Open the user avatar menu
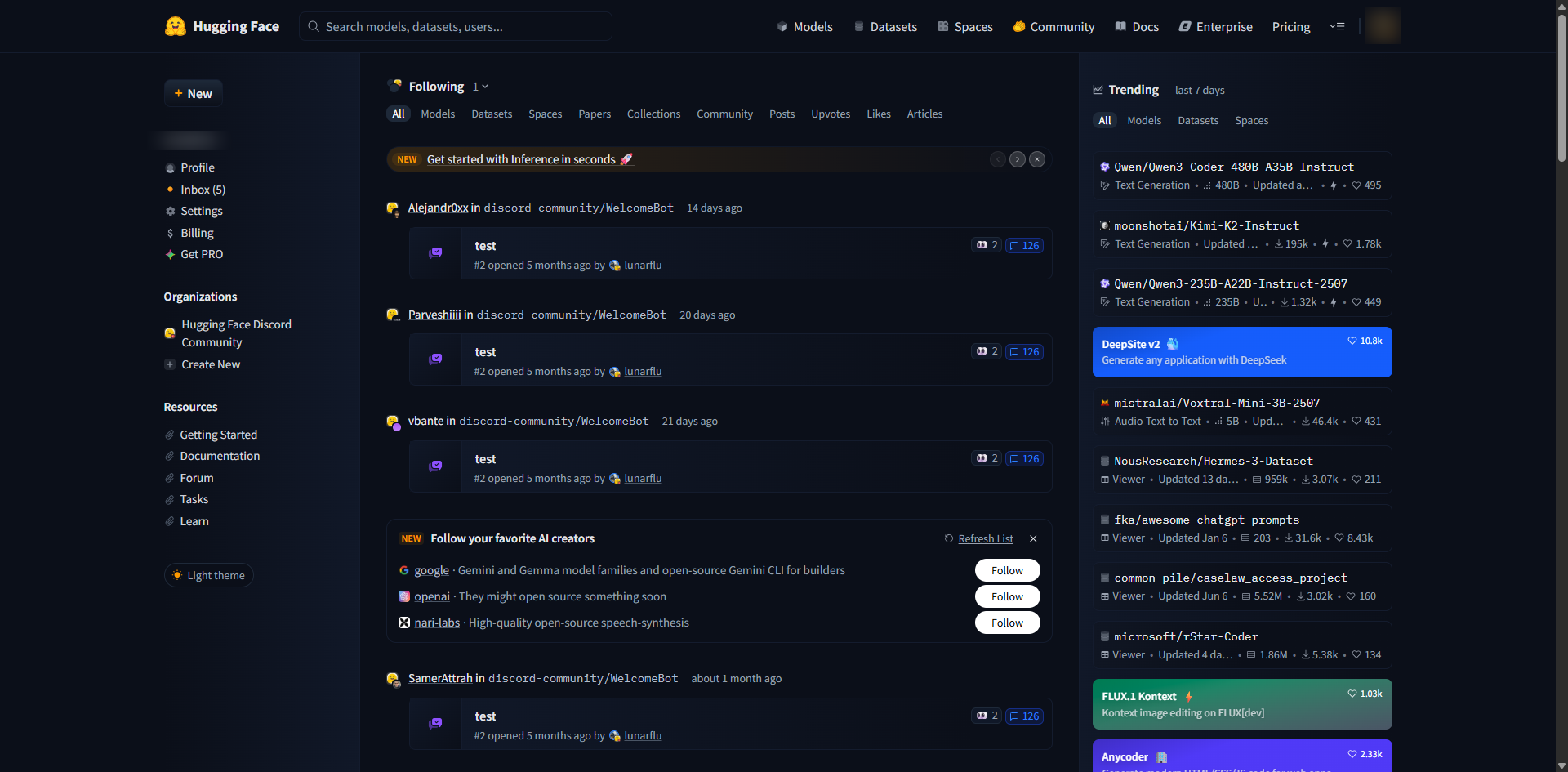Viewport: 1568px width, 772px height. coord(1383,26)
